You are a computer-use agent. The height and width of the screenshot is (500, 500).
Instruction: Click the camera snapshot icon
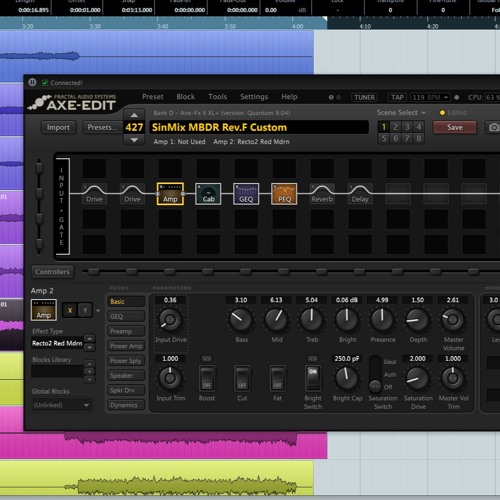pos(494,127)
